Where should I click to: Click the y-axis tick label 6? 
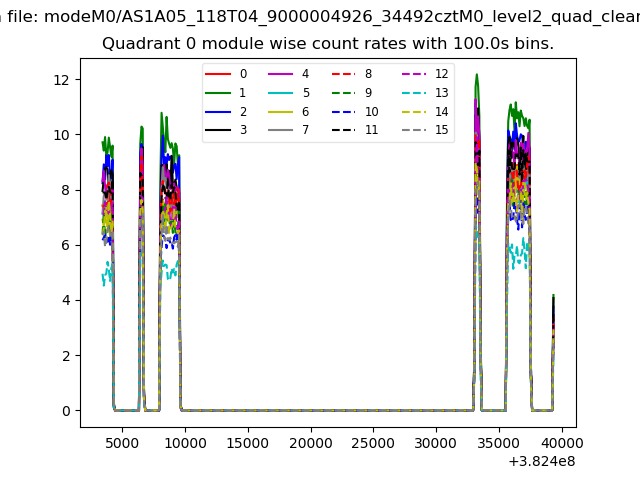[66, 245]
